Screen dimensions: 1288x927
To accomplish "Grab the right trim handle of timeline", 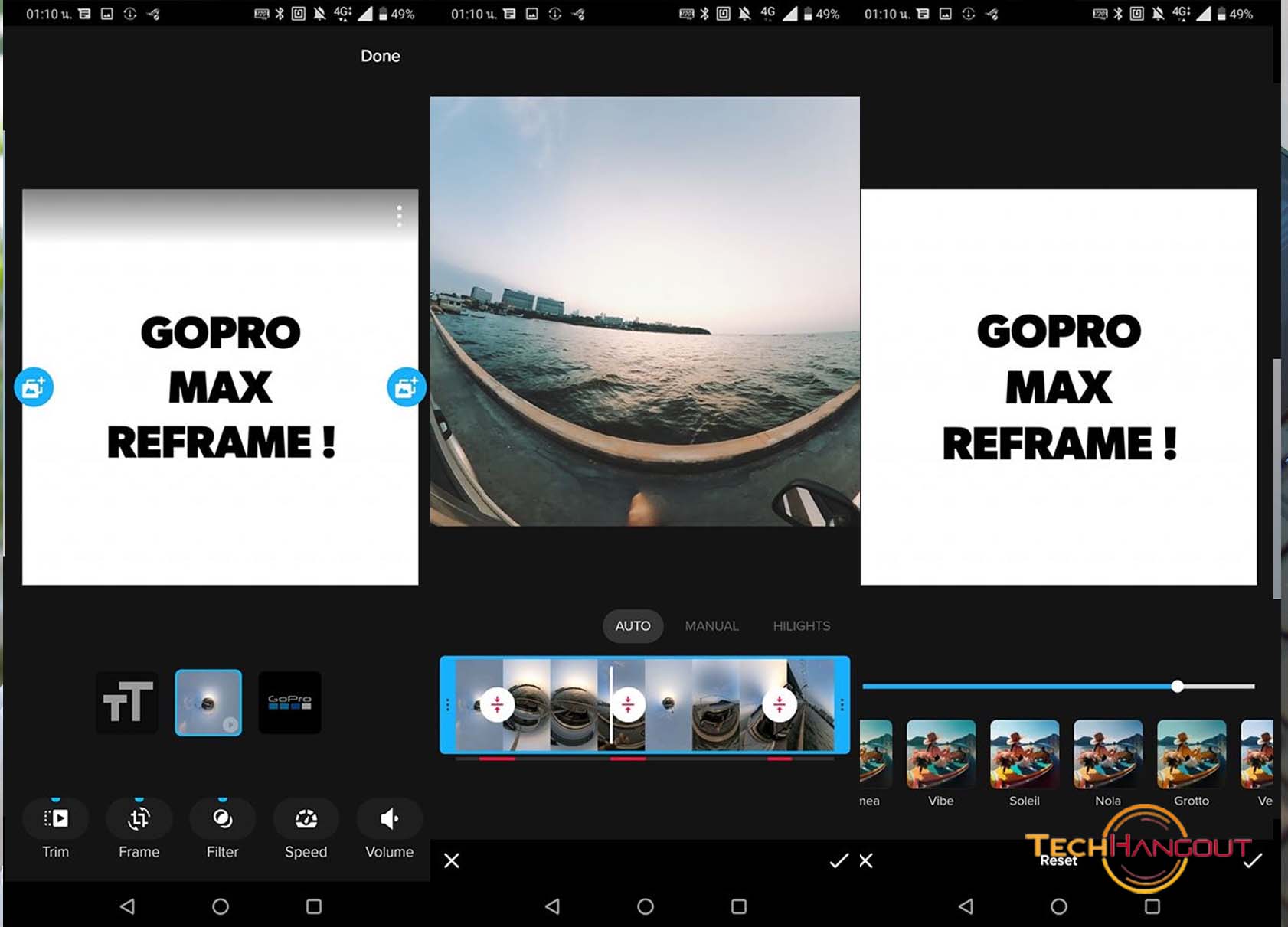I will tap(842, 705).
